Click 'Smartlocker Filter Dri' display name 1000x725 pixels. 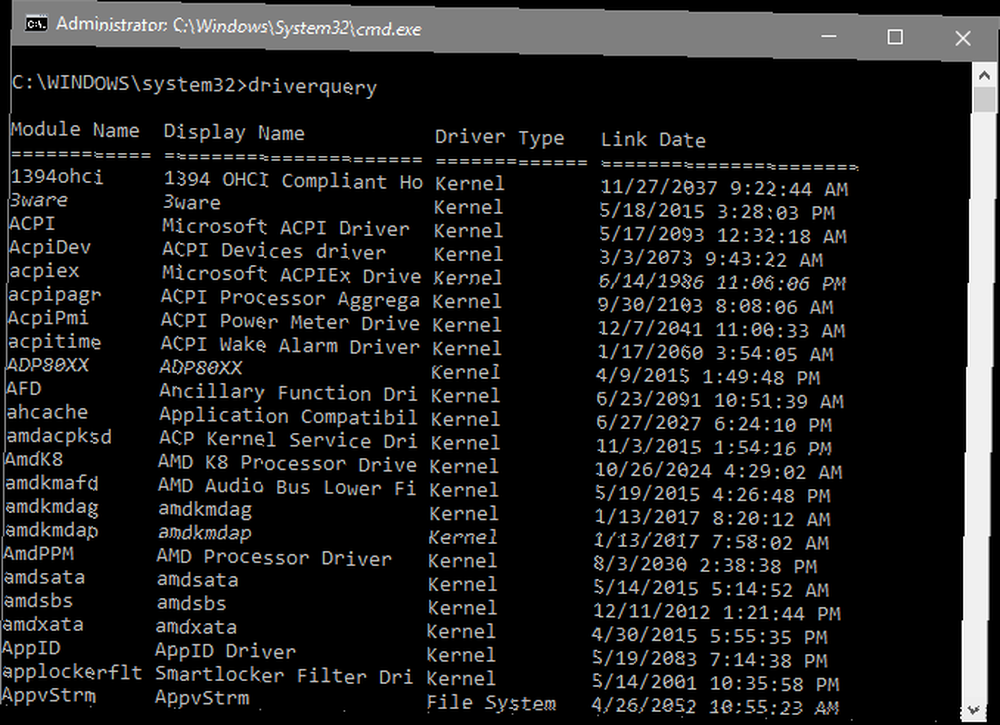pyautogui.click(x=284, y=675)
